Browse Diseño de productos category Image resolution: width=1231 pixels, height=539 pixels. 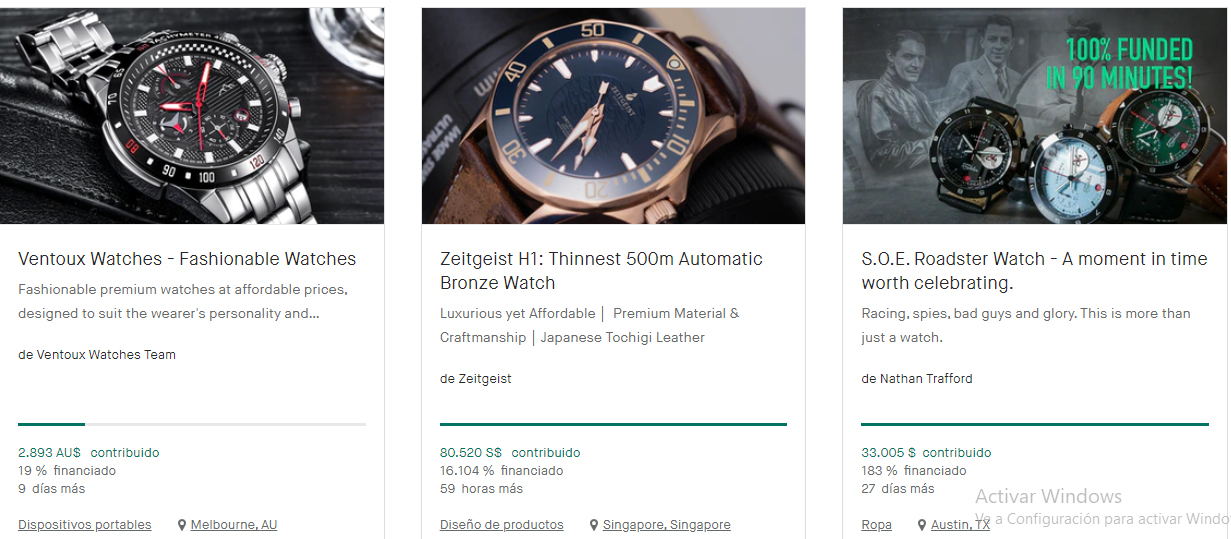[502, 525]
